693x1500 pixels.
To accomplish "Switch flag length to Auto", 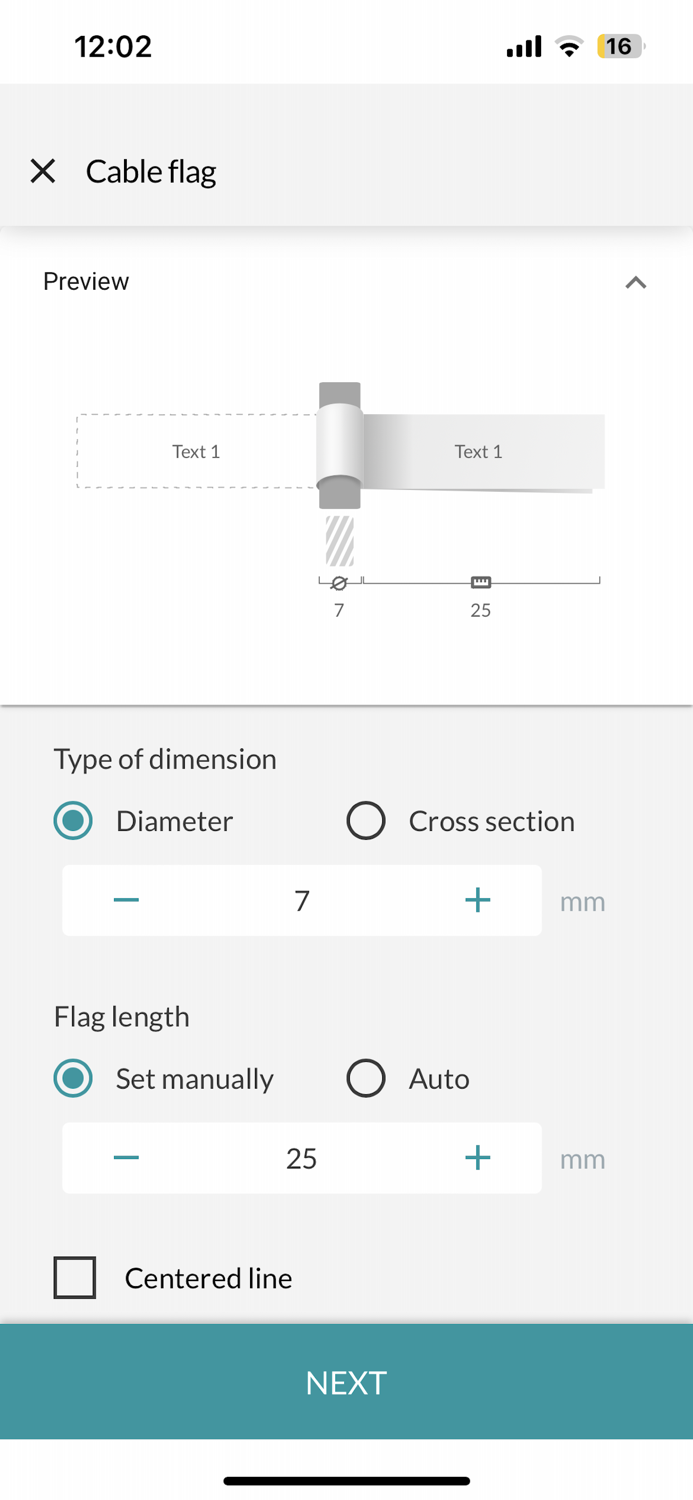I will [366, 1078].
